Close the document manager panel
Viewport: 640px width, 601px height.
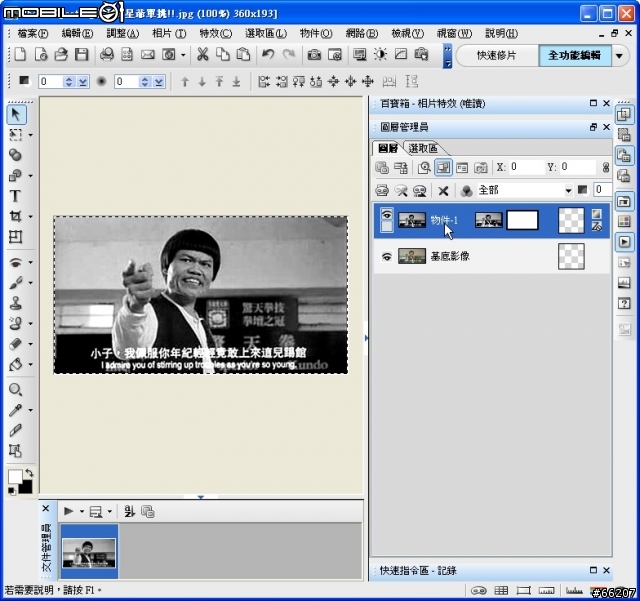coord(46,508)
